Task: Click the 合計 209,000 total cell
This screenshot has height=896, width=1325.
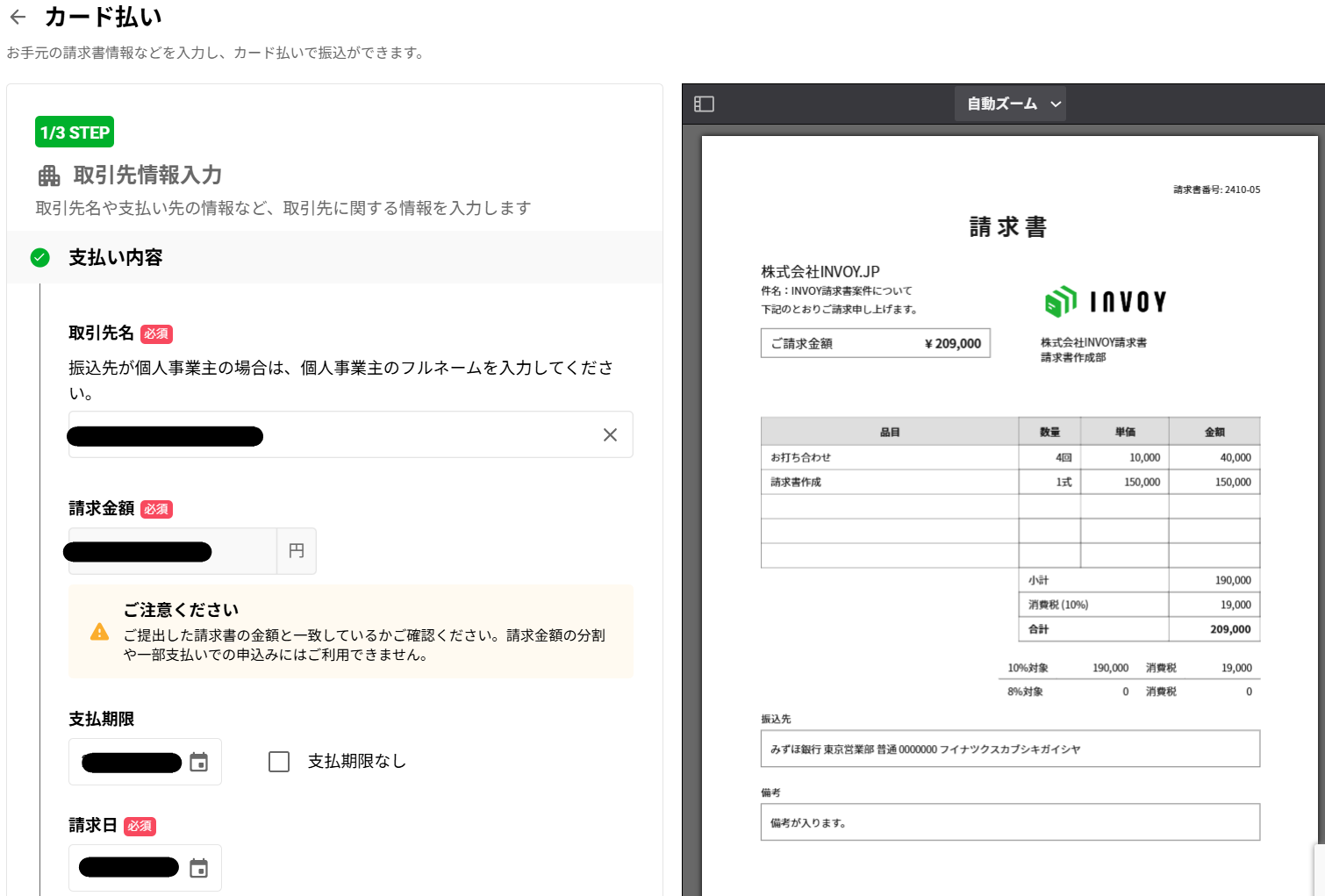Action: (1140, 629)
